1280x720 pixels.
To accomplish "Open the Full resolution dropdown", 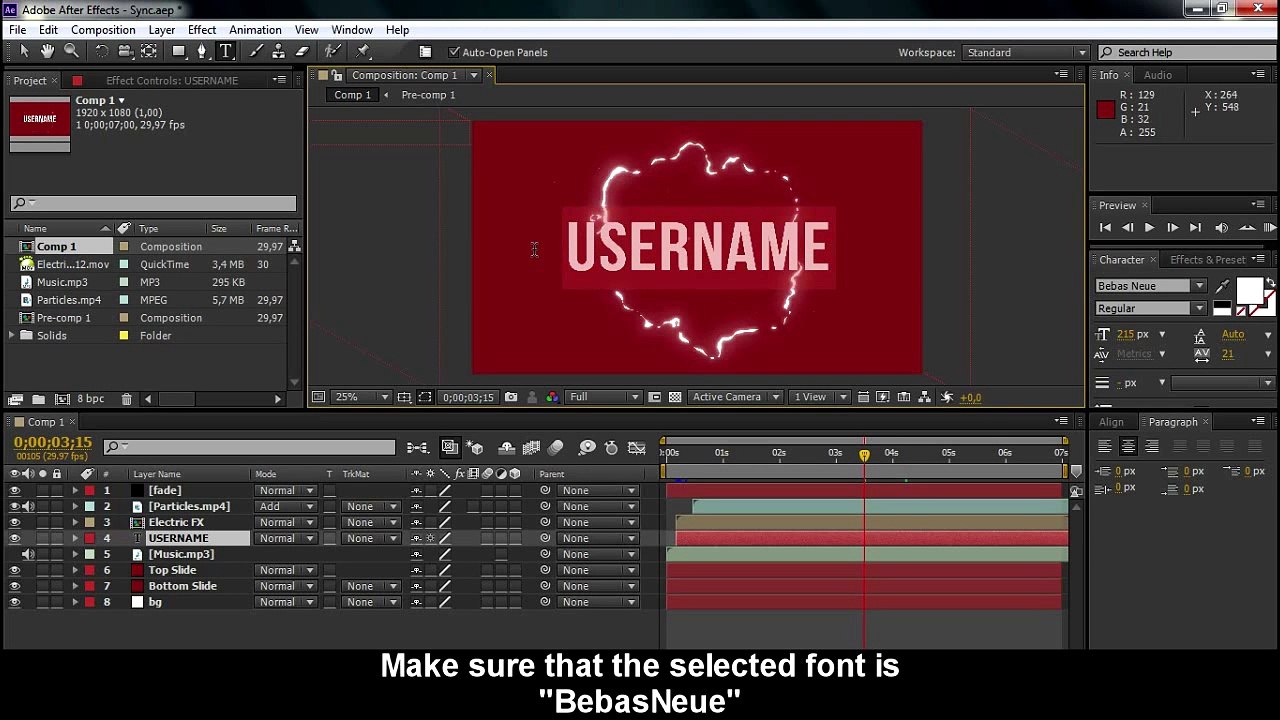I will tap(604, 397).
